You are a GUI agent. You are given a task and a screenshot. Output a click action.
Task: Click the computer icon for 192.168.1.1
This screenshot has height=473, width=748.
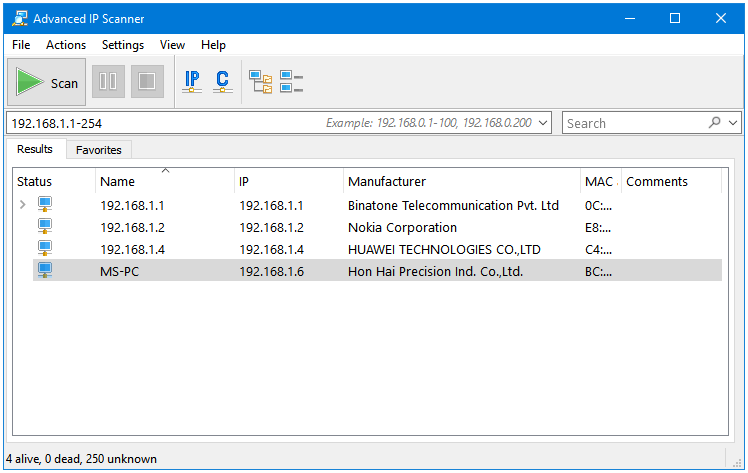tap(45, 205)
